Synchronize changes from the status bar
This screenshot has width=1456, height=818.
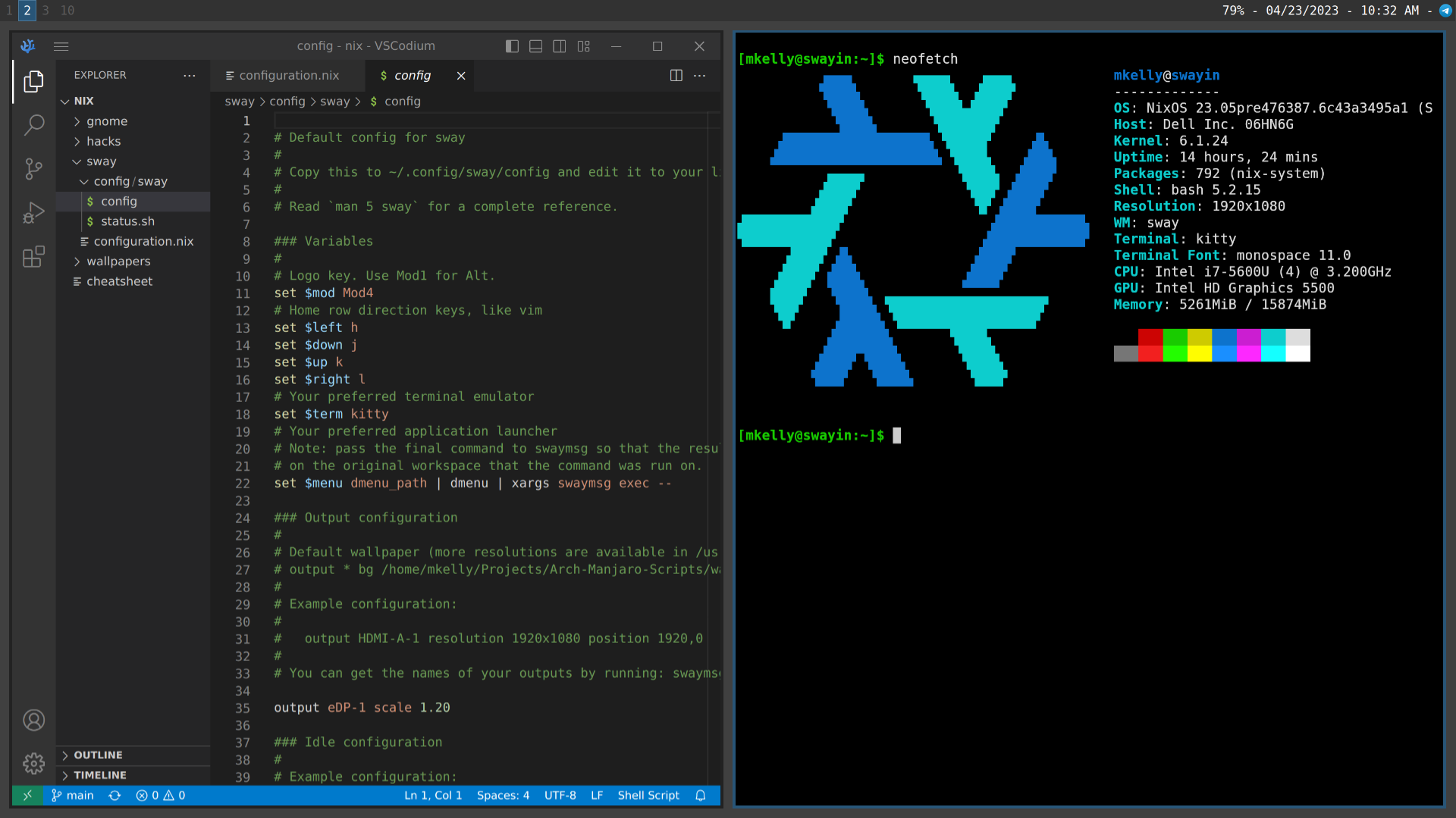pos(115,795)
